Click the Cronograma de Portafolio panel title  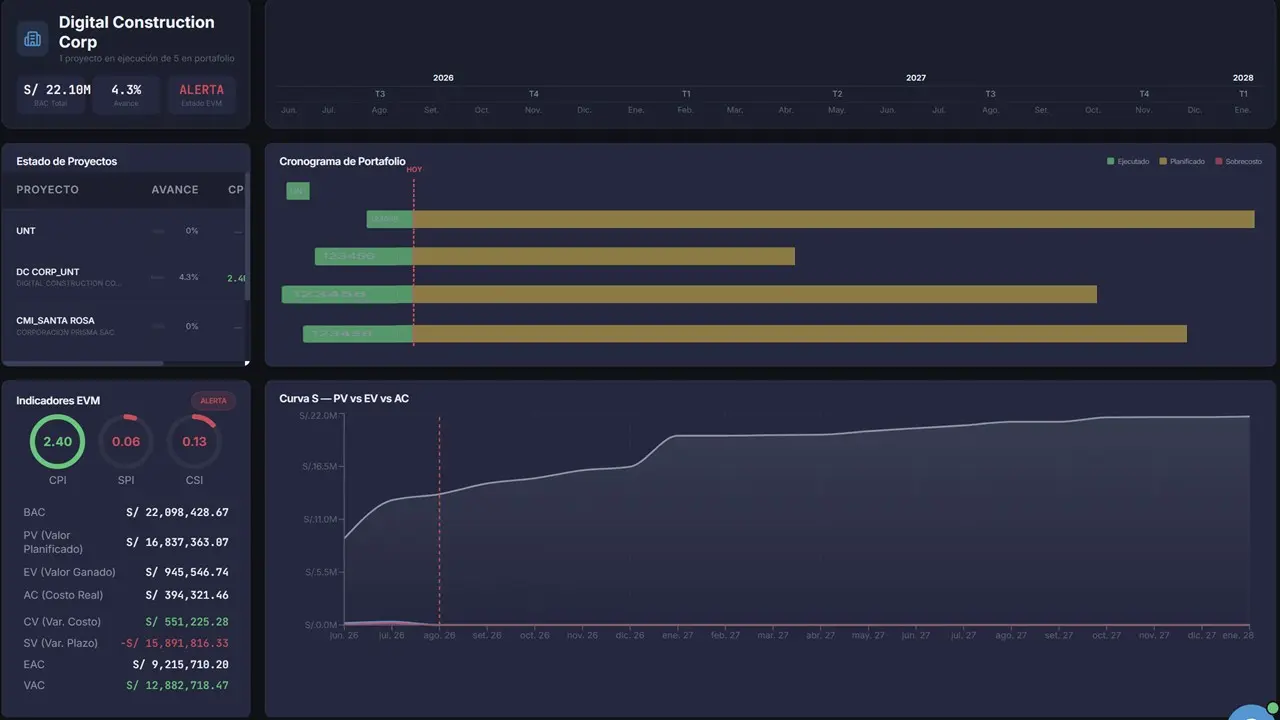click(342, 161)
